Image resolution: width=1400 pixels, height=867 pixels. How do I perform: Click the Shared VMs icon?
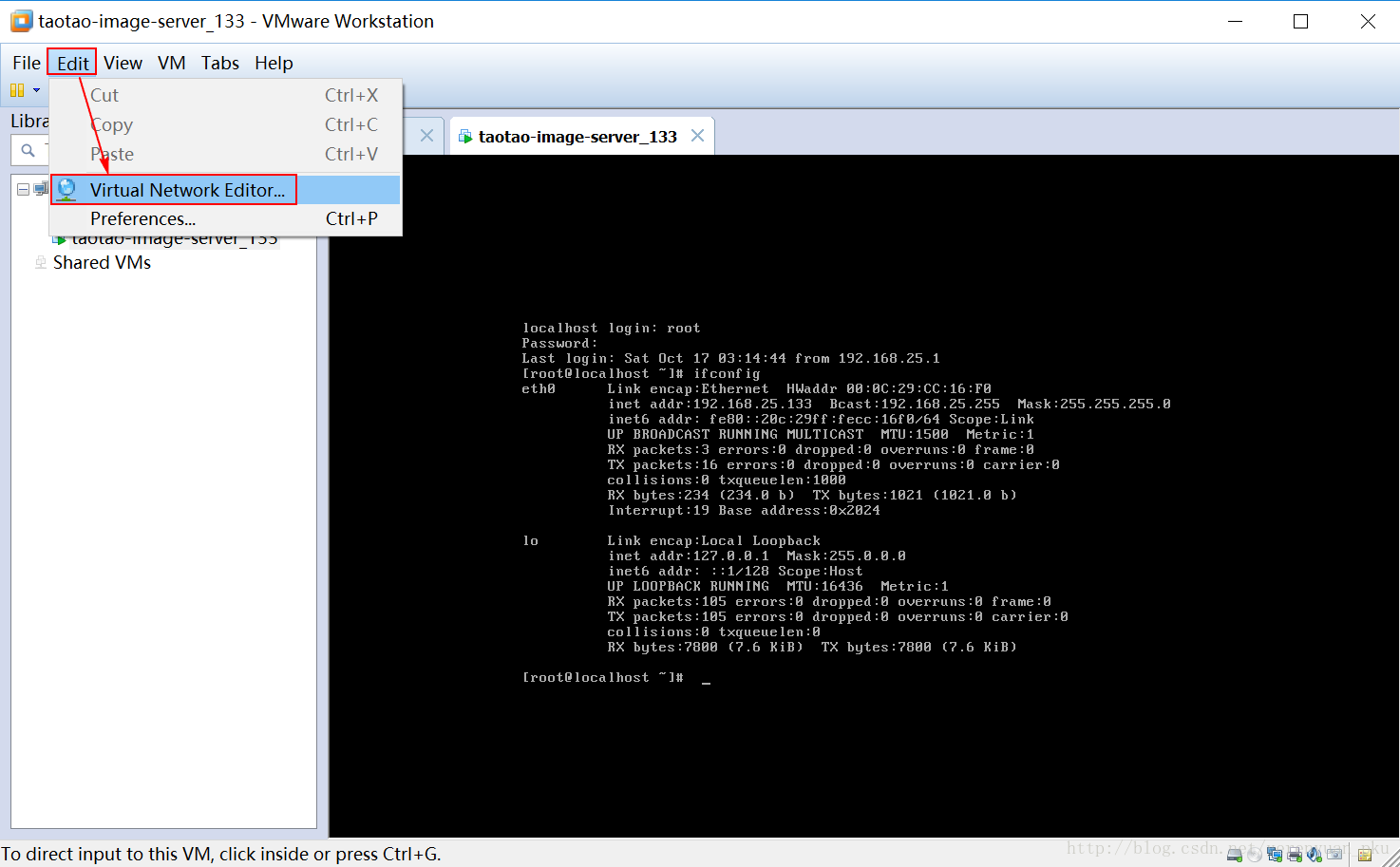pos(41,262)
